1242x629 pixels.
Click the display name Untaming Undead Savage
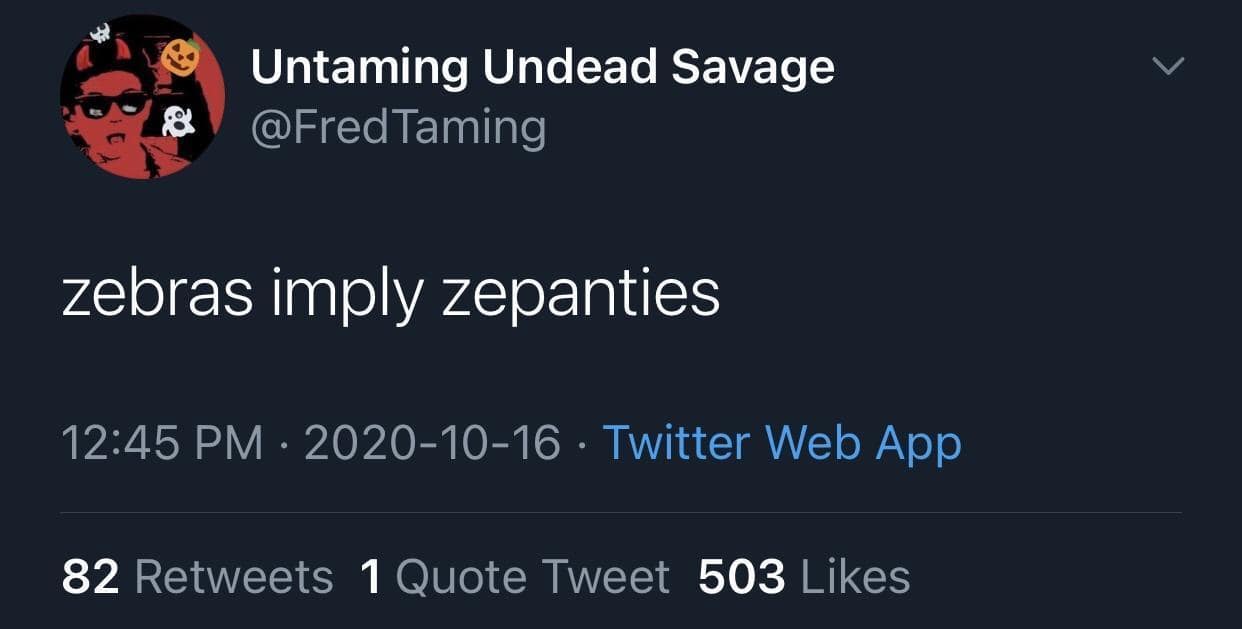[542, 67]
